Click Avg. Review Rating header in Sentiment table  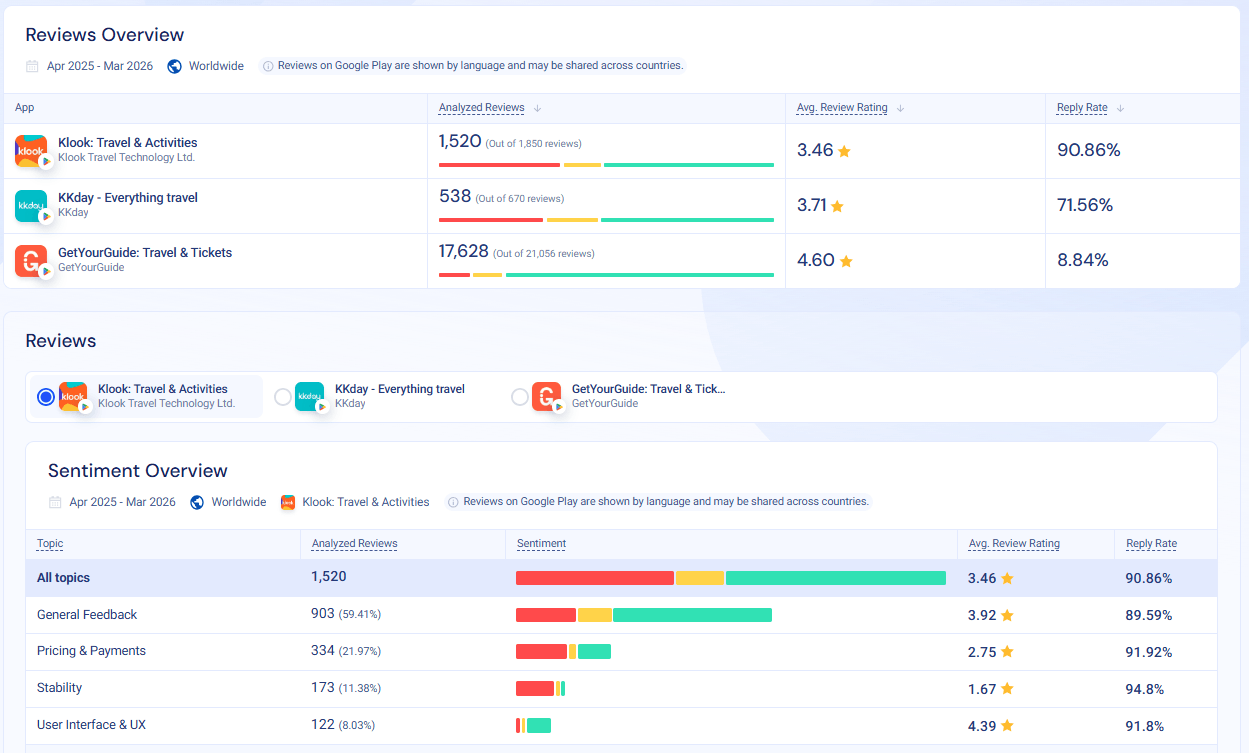1014,544
